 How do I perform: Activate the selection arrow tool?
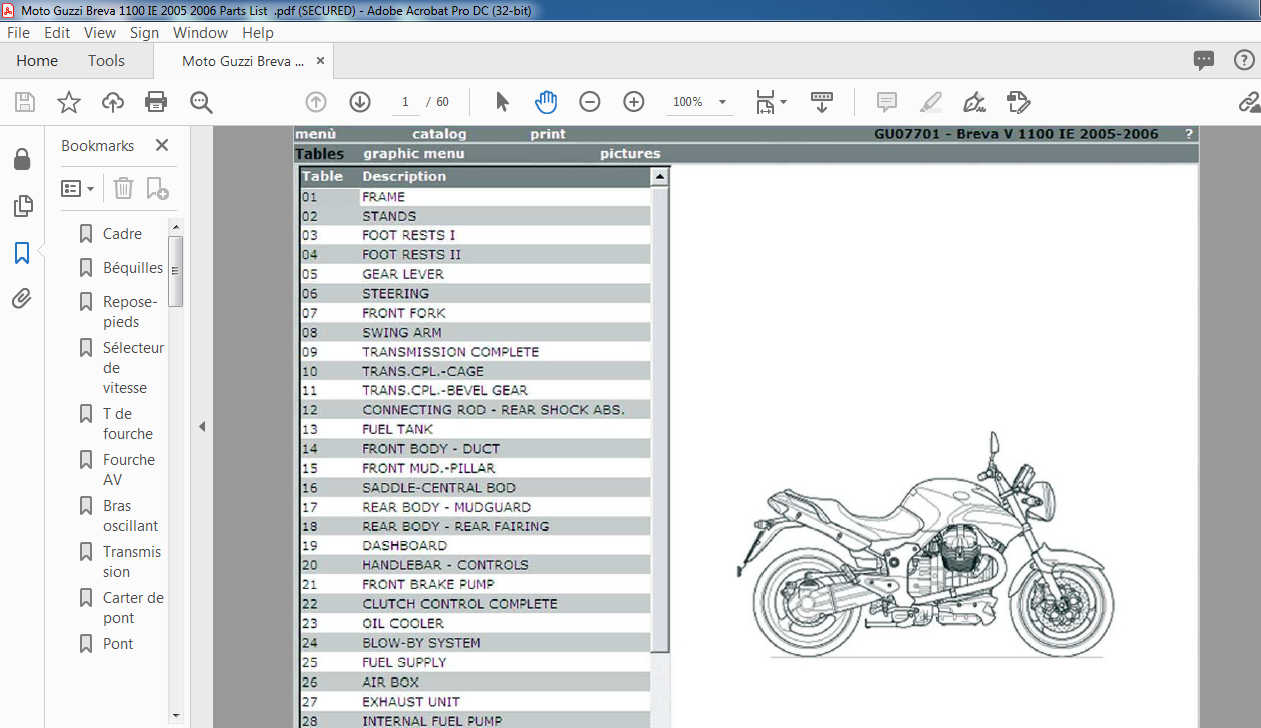tap(502, 102)
